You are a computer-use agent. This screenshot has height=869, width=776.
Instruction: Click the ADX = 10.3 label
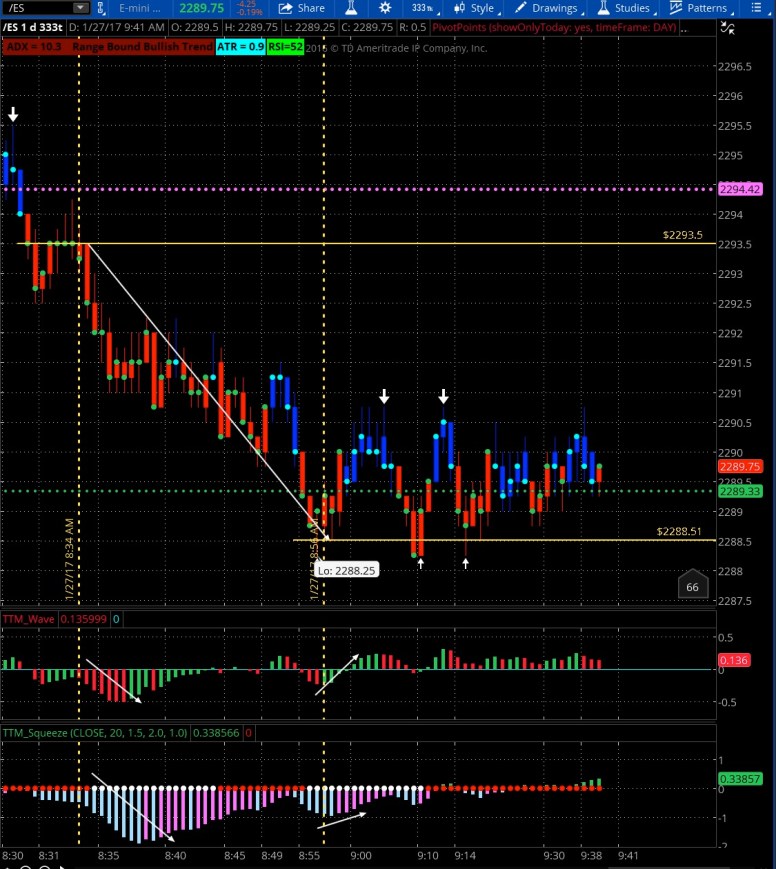click(34, 47)
